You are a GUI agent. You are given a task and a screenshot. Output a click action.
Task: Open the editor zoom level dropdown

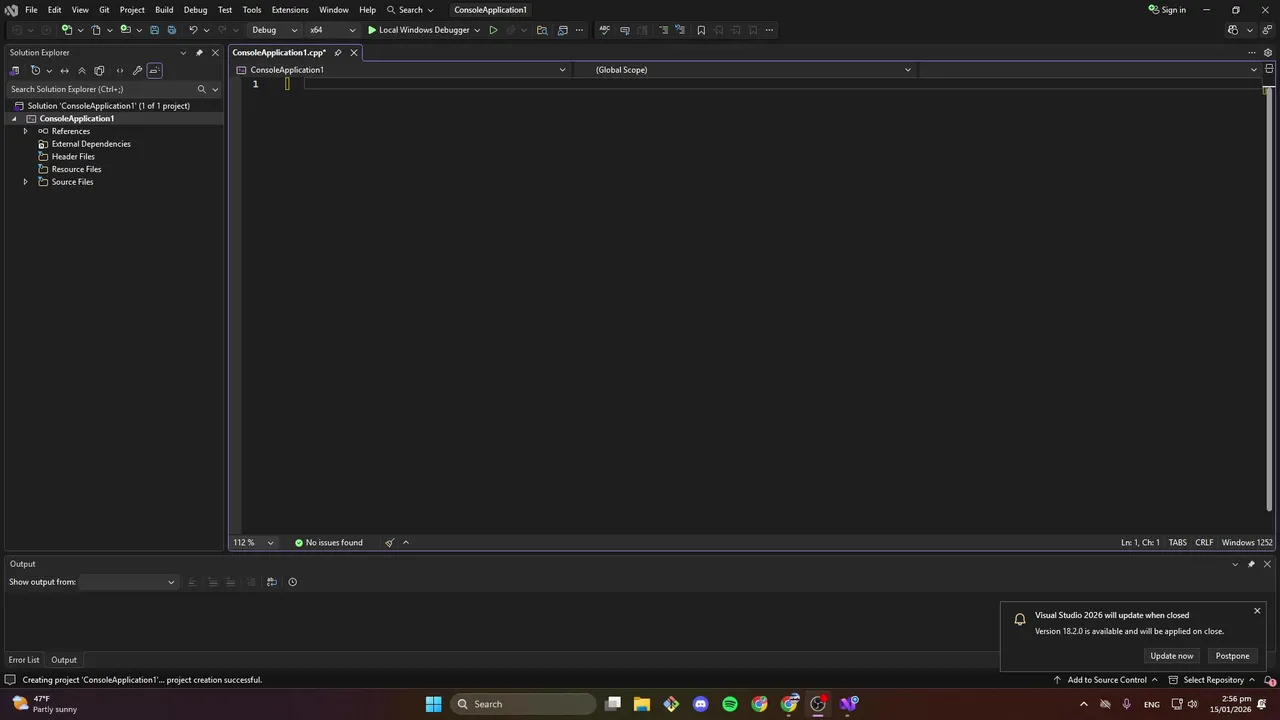point(254,543)
